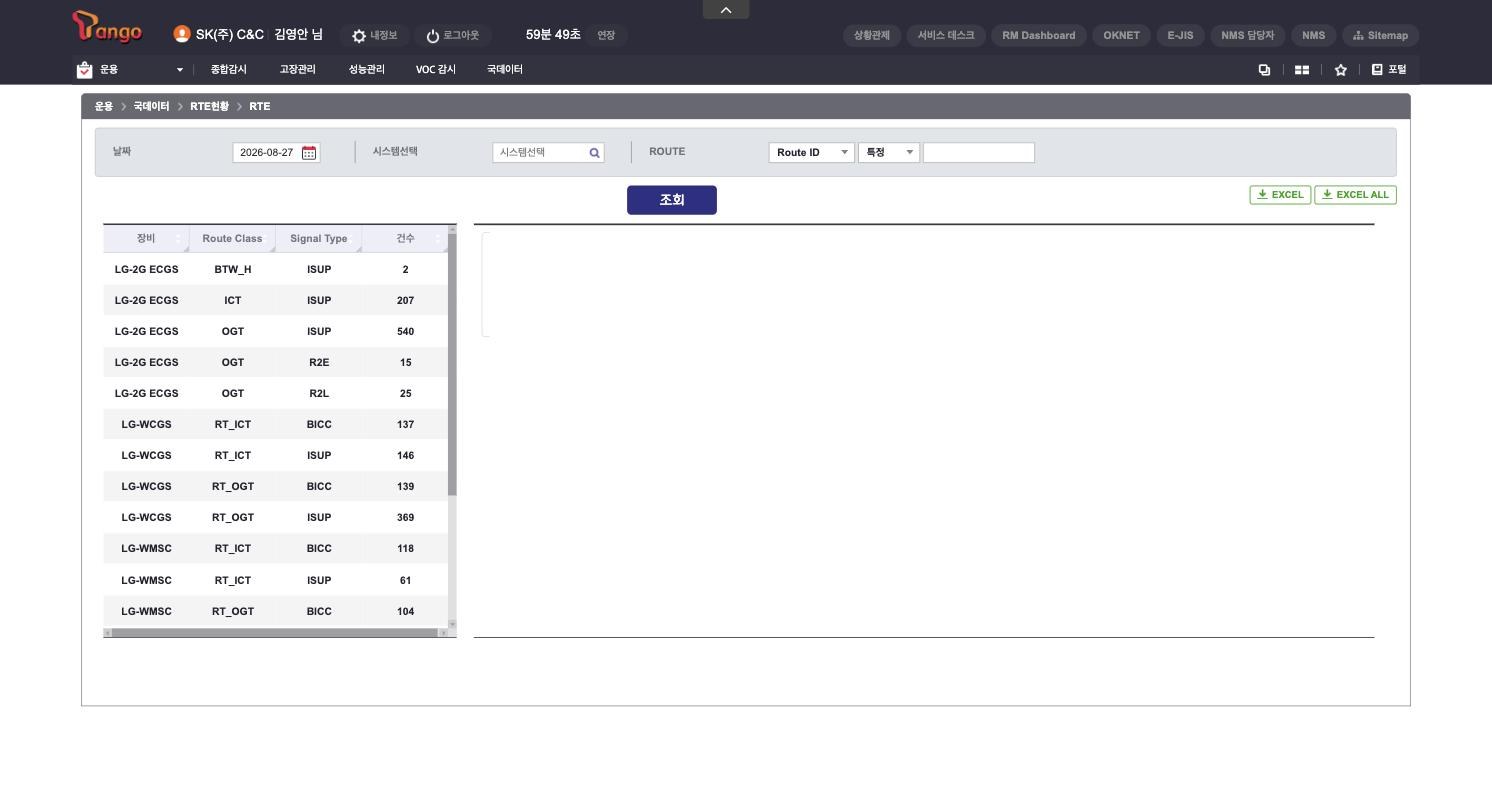The image size is (1492, 812).
Task: Click the overlapping windows icon
Action: [1264, 70]
